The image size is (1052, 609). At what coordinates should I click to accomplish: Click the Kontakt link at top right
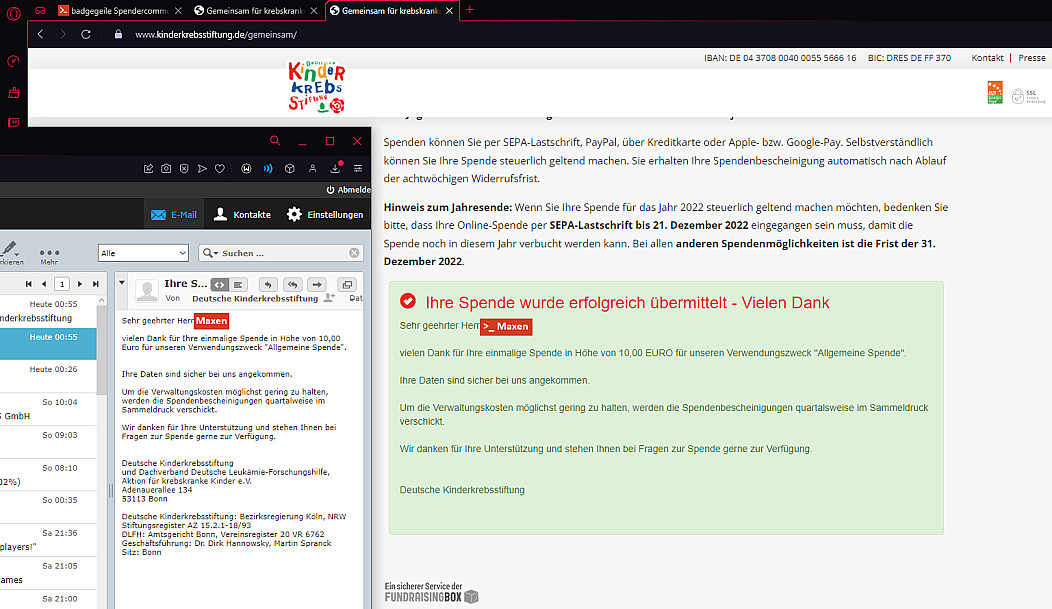click(987, 58)
